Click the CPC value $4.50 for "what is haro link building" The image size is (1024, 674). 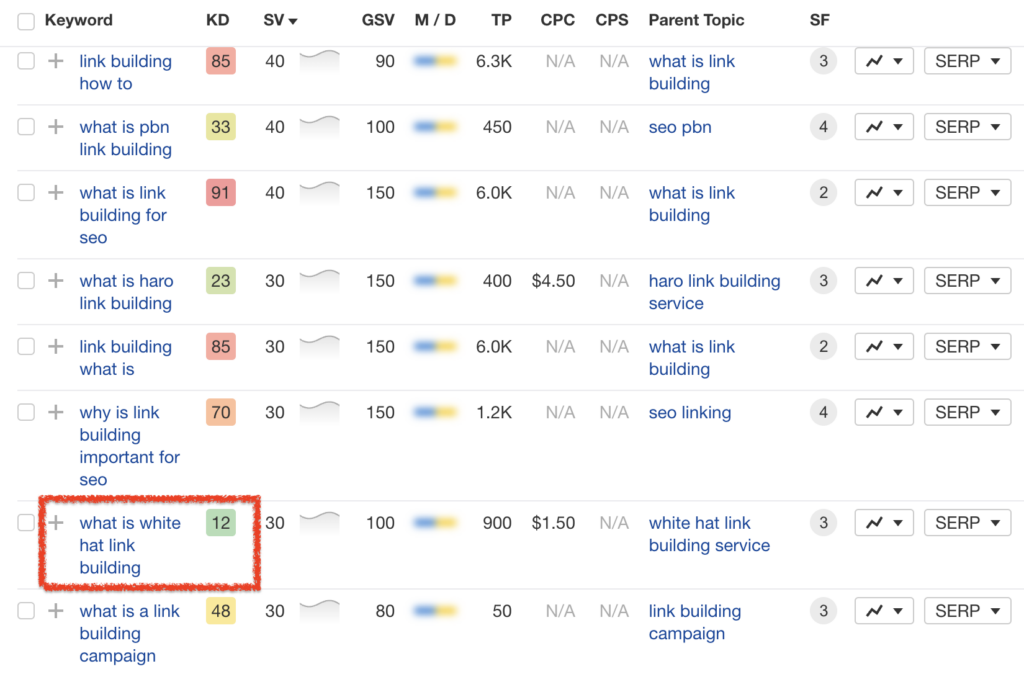pyautogui.click(x=553, y=281)
